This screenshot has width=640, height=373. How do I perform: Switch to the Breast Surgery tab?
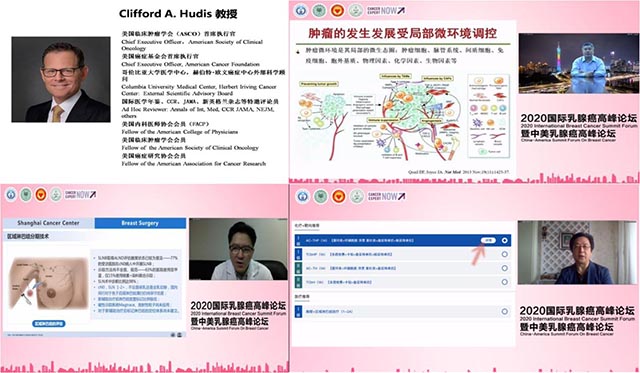point(140,223)
